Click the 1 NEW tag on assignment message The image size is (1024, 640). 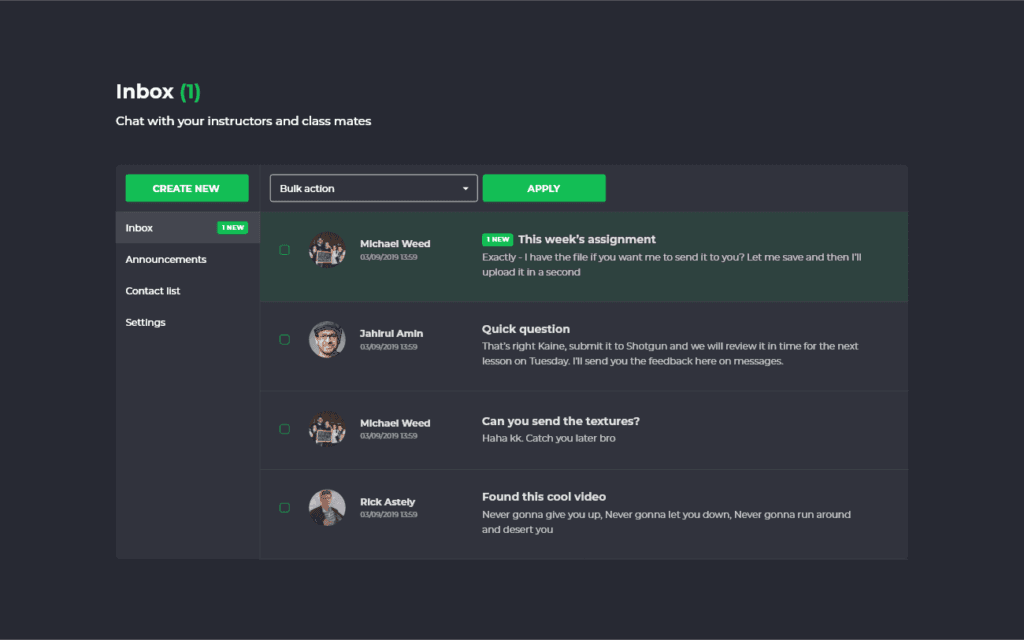click(497, 240)
